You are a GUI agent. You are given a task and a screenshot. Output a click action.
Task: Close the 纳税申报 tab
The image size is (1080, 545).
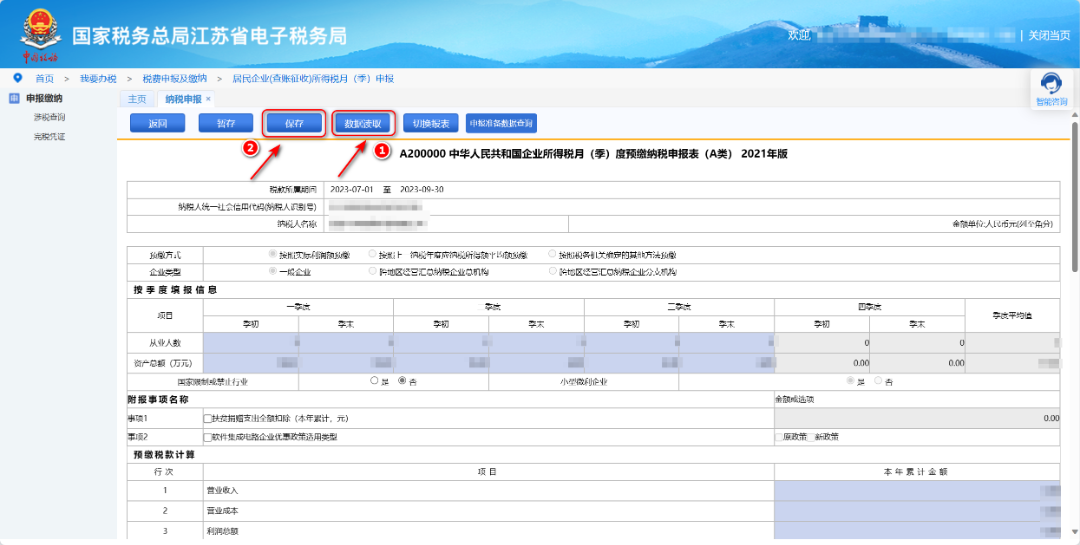tap(208, 99)
